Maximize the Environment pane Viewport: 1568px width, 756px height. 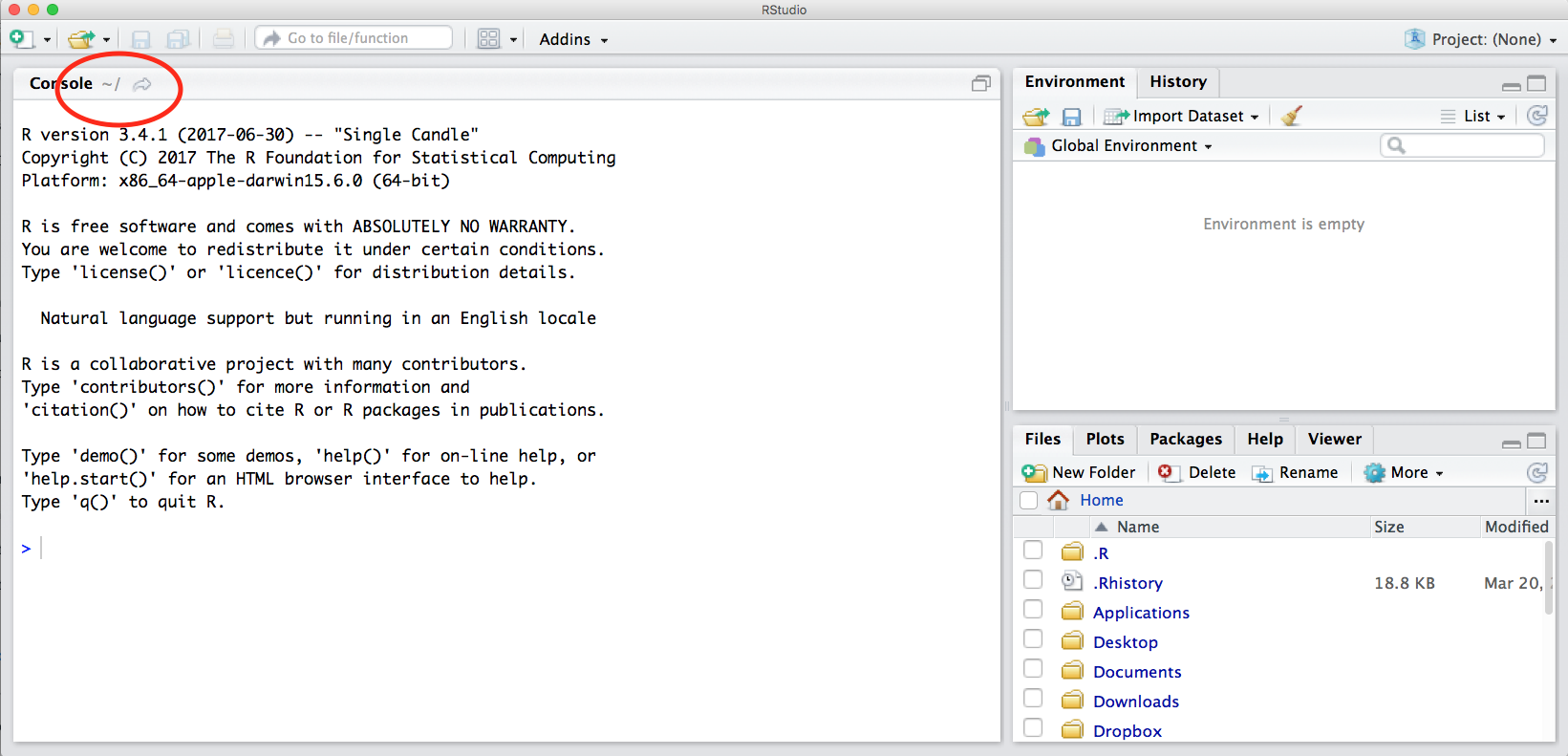[x=1536, y=84]
